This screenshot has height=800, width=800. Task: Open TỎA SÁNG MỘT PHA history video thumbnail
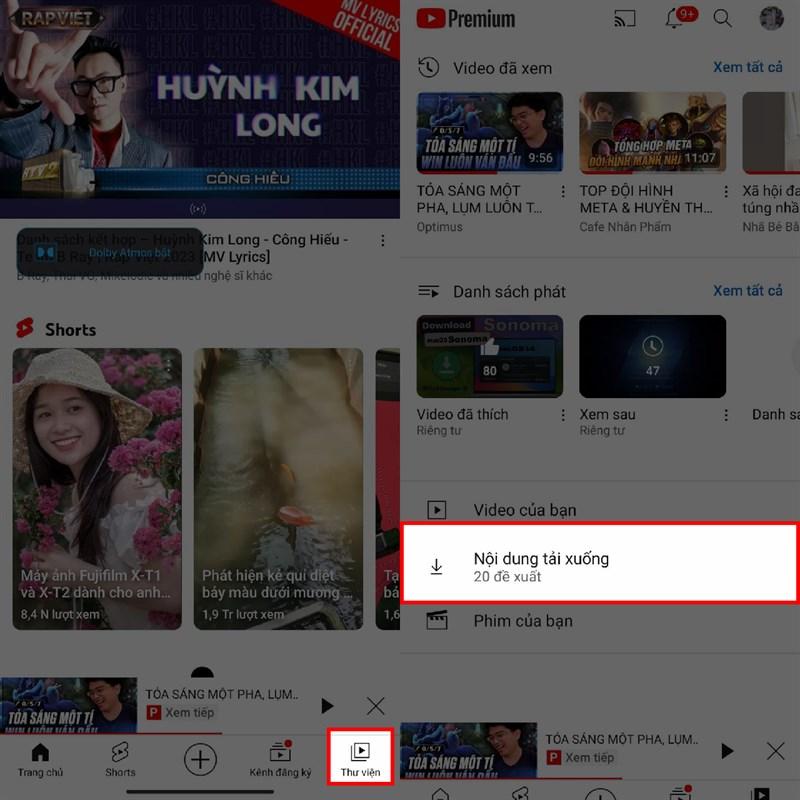(x=490, y=133)
